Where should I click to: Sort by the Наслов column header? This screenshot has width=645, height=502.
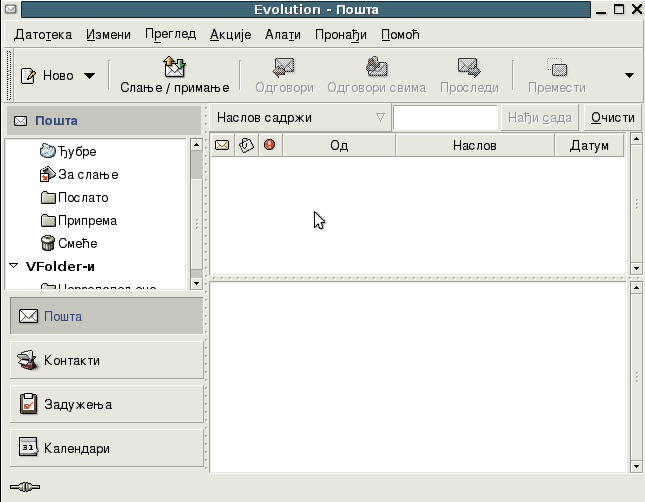[475, 145]
